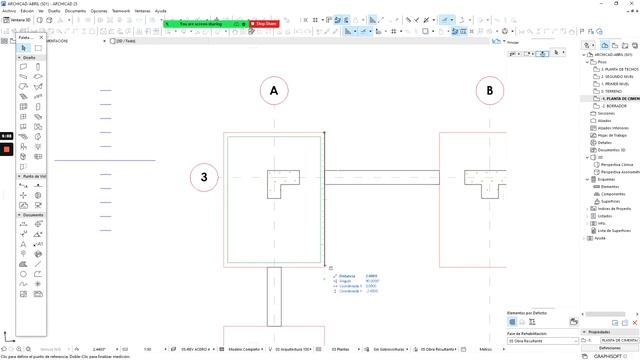Select the Fill tool

tap(23, 264)
